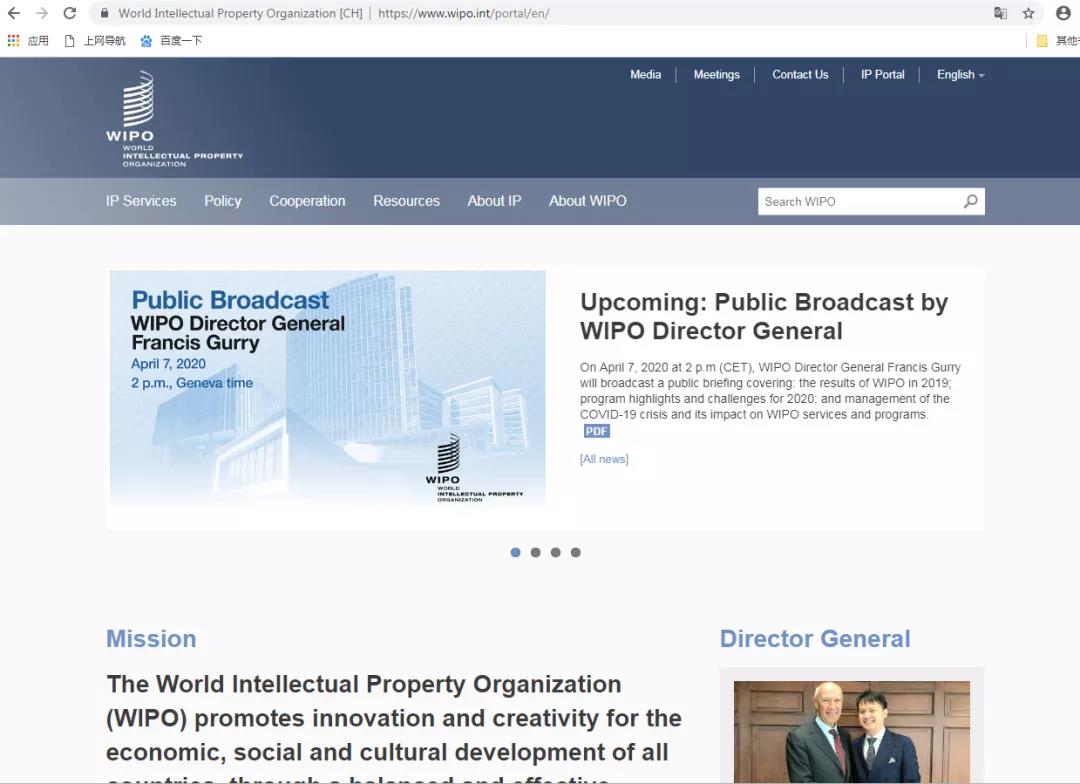The image size is (1080, 784).
Task: Click the Public Broadcast banner image
Action: (x=328, y=389)
